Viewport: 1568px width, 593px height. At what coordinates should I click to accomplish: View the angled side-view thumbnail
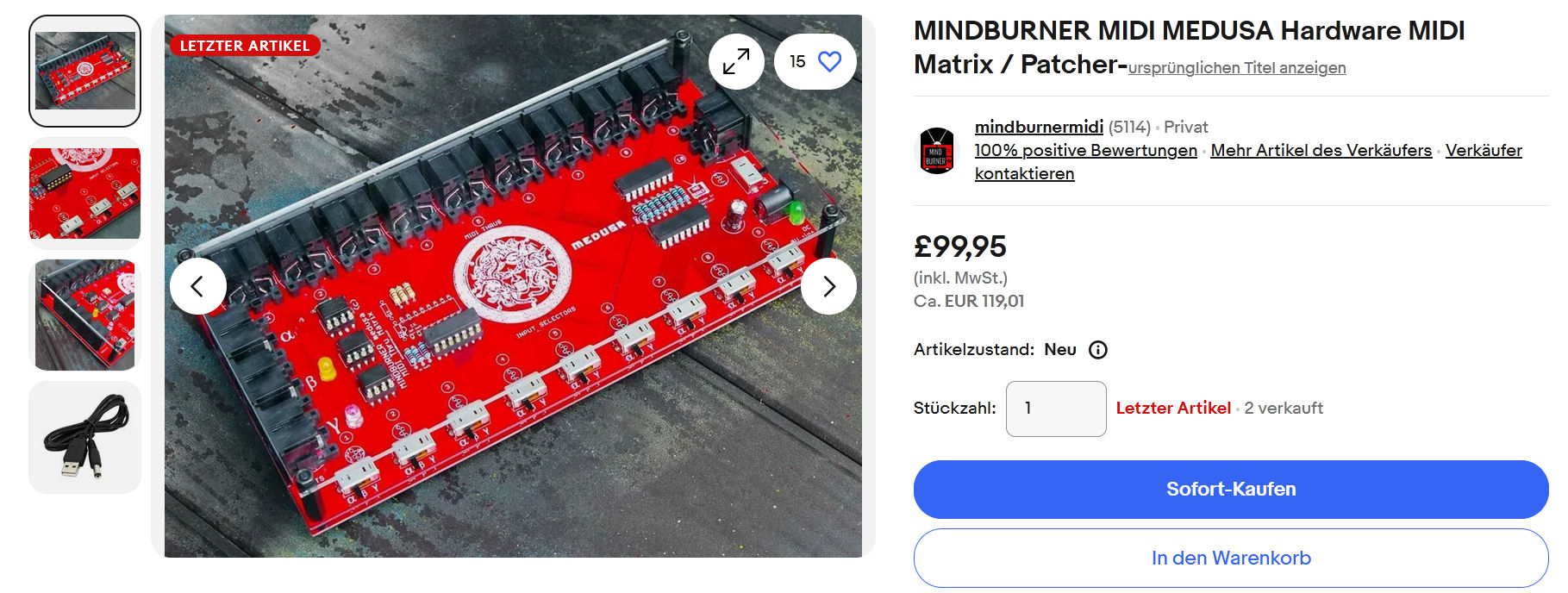84,315
